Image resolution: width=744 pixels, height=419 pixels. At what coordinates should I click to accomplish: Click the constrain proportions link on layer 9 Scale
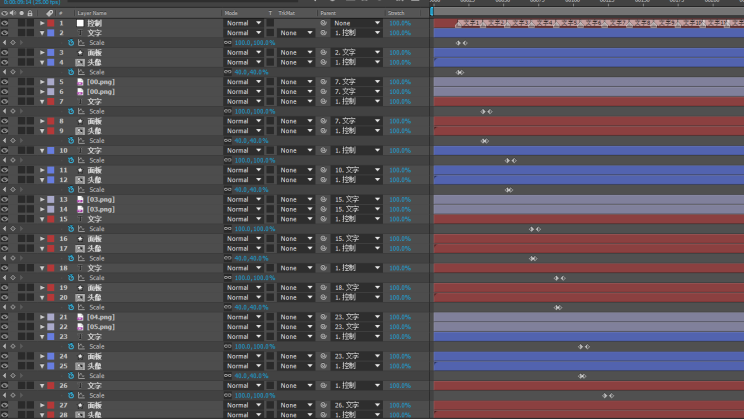(228, 140)
